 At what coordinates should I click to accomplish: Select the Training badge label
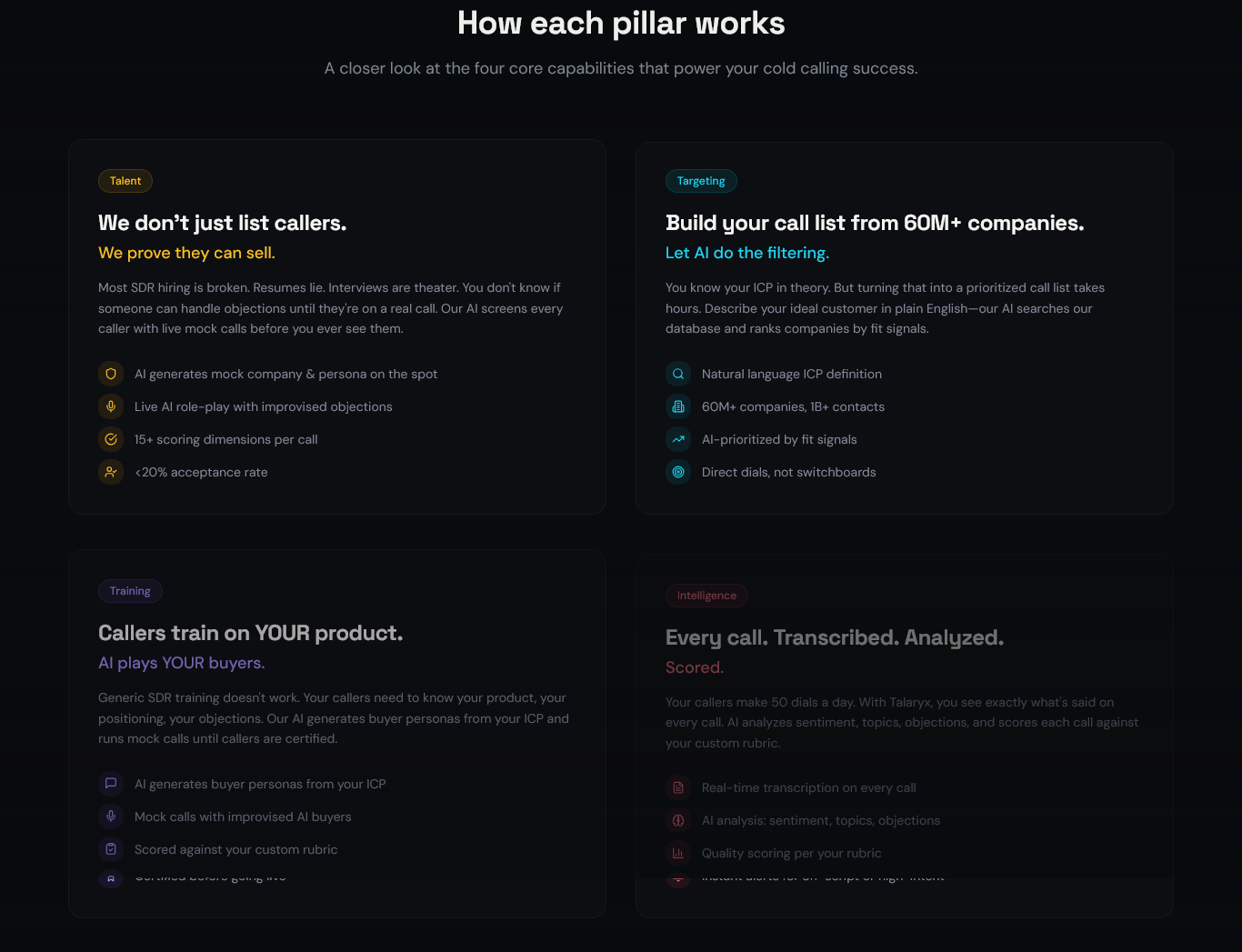pyautogui.click(x=130, y=591)
